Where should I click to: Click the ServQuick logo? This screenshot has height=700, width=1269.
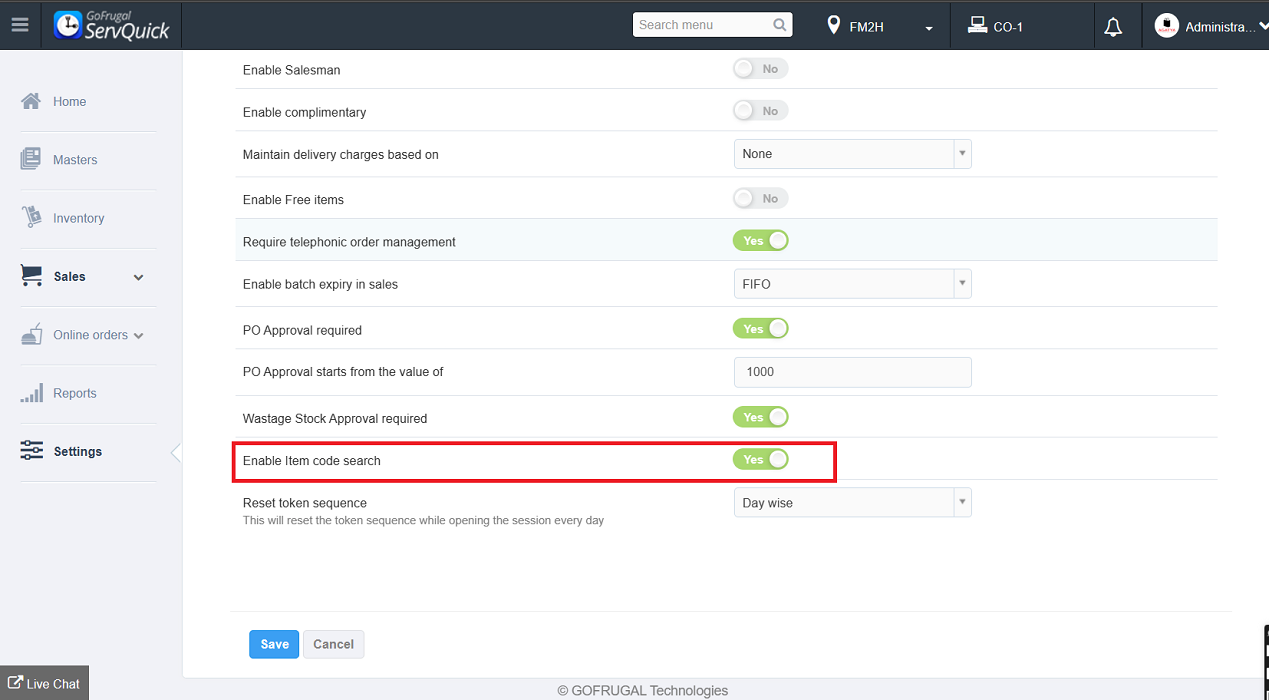112,26
